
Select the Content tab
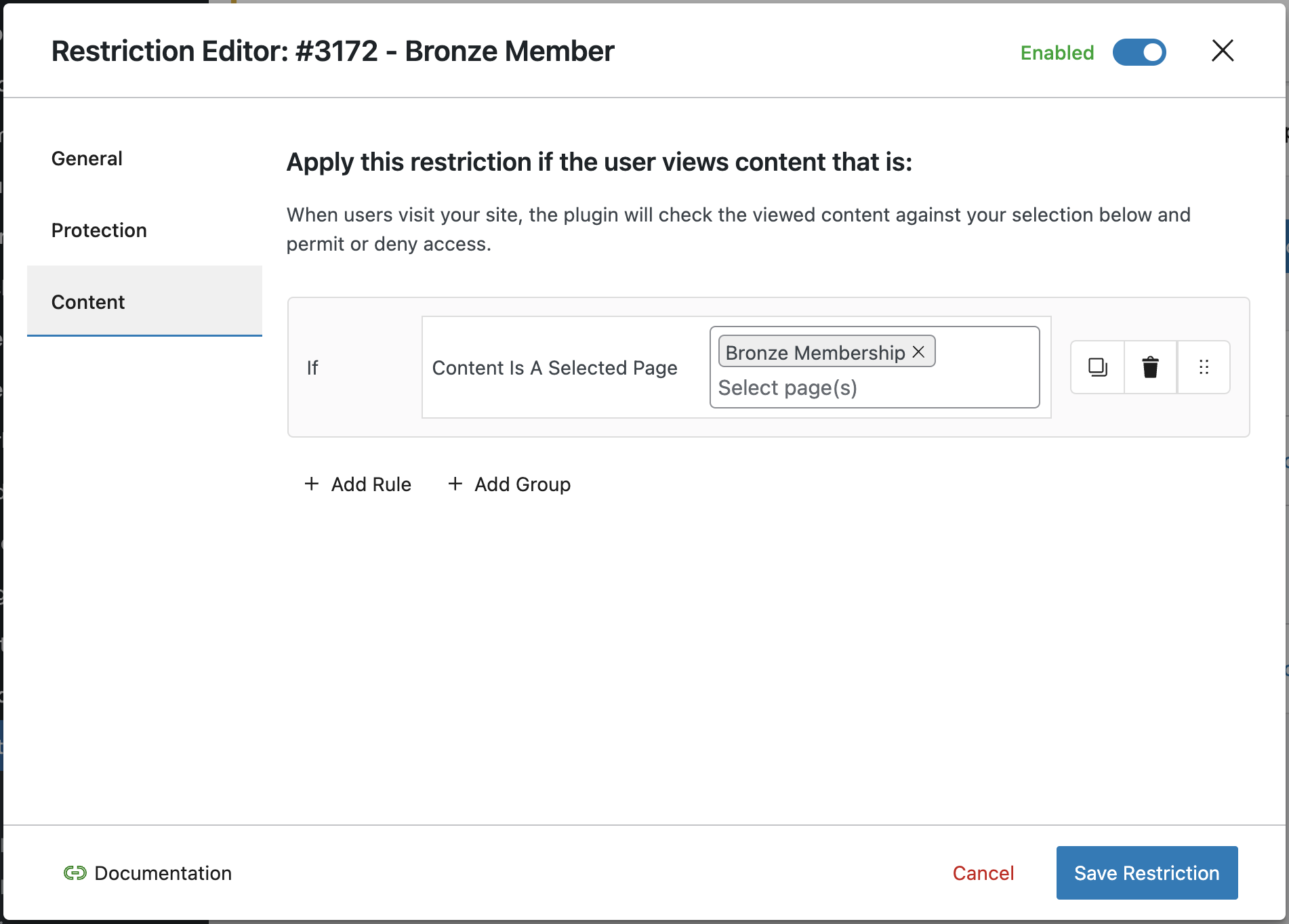[x=88, y=302]
